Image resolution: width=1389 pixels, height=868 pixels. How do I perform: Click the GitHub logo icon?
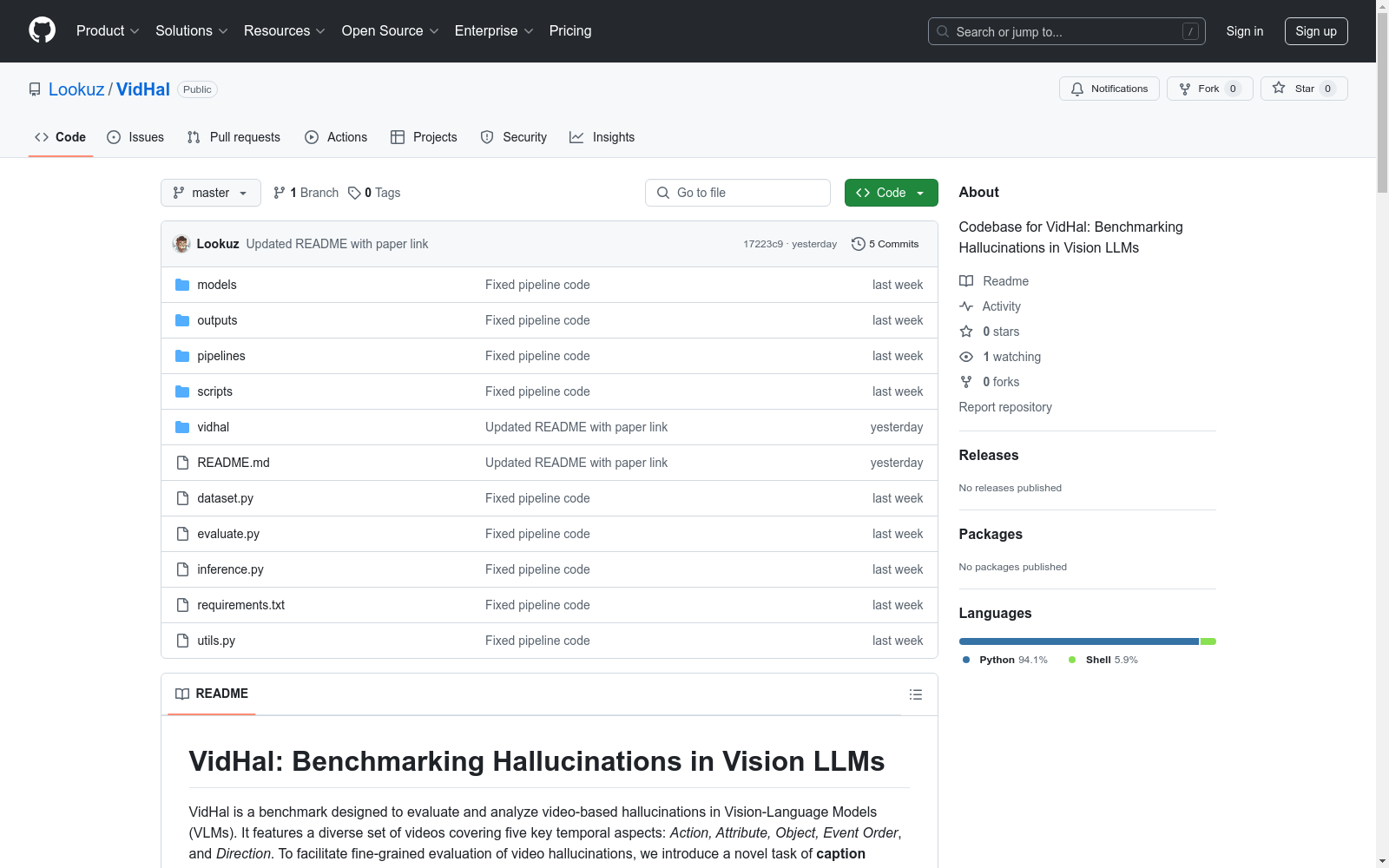(x=42, y=30)
